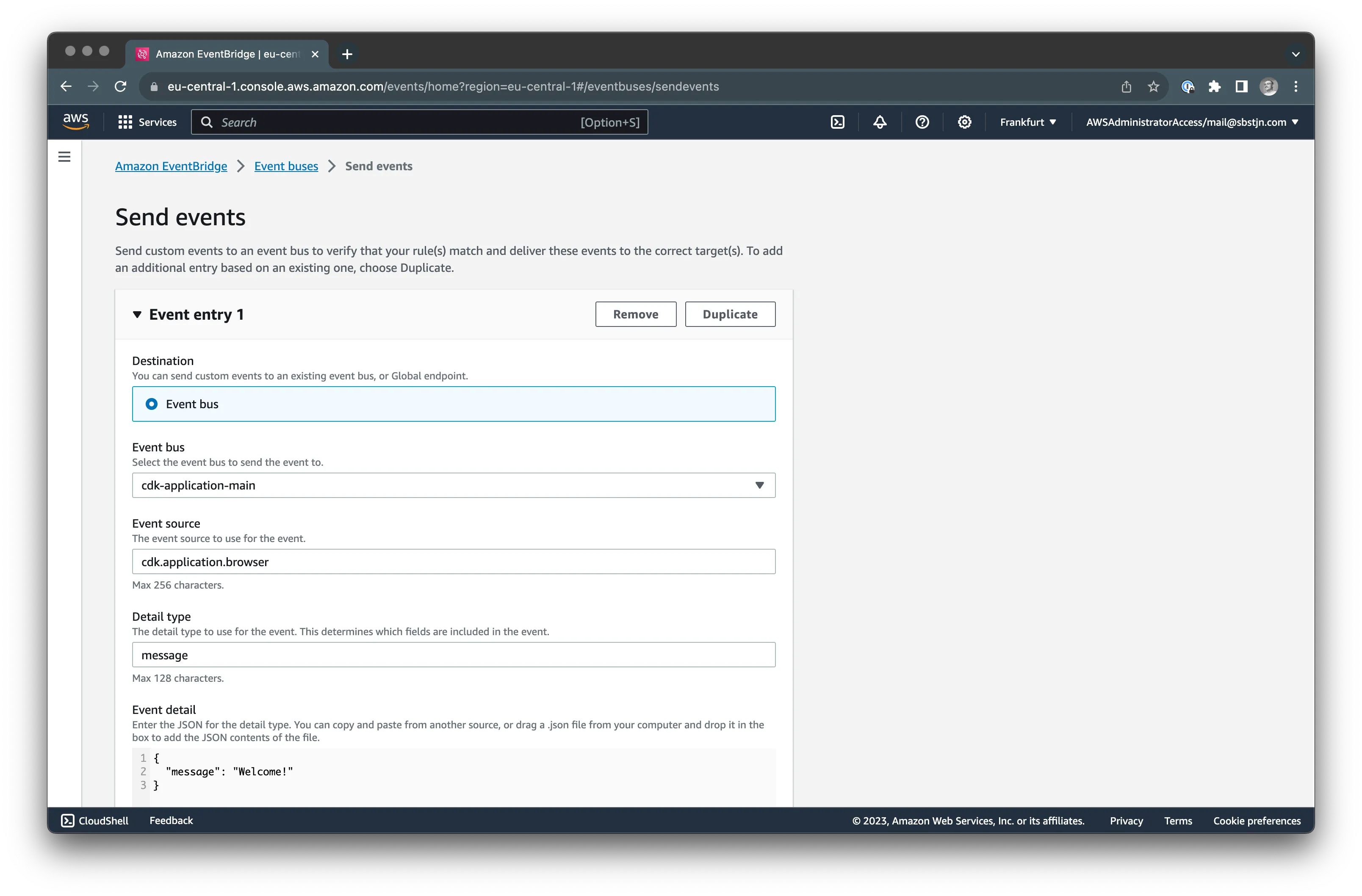Collapse the Event entry 1 section
Viewport: 1362px width, 896px height.
pyautogui.click(x=137, y=314)
